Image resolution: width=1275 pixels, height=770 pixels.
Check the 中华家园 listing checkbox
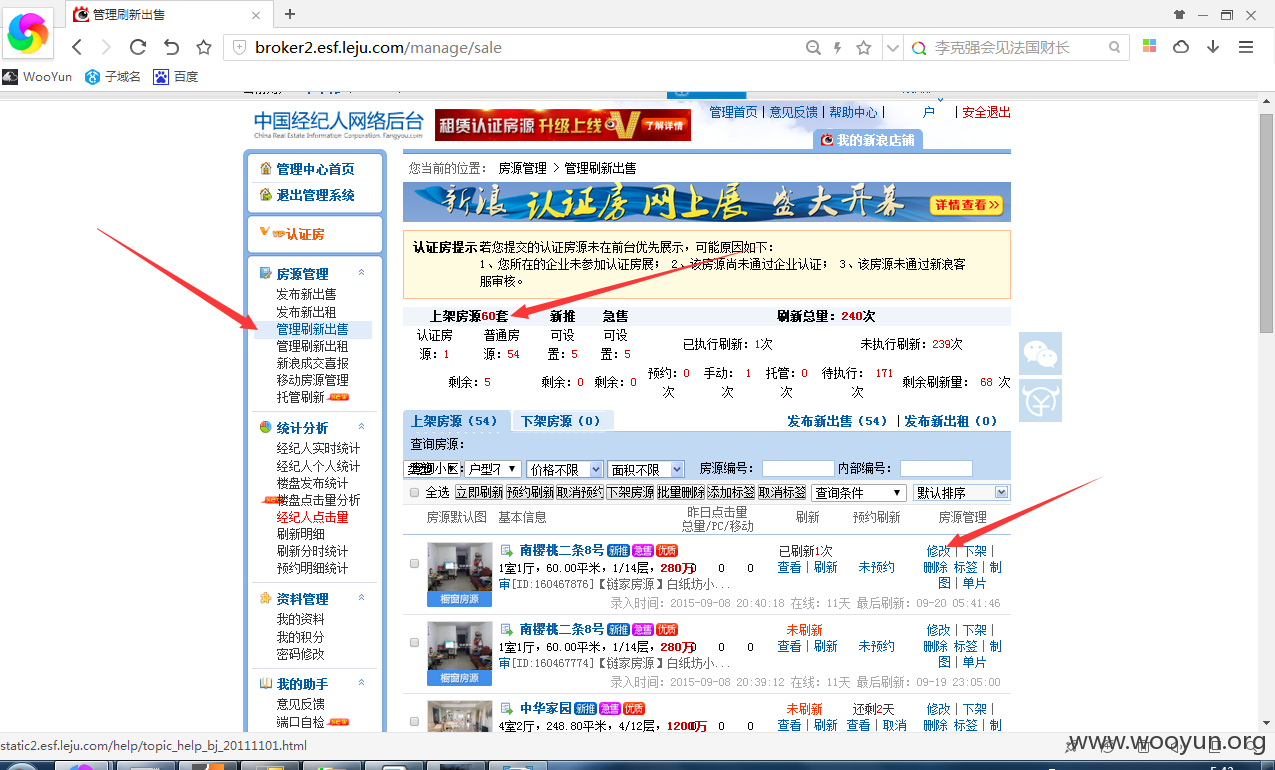pos(414,721)
